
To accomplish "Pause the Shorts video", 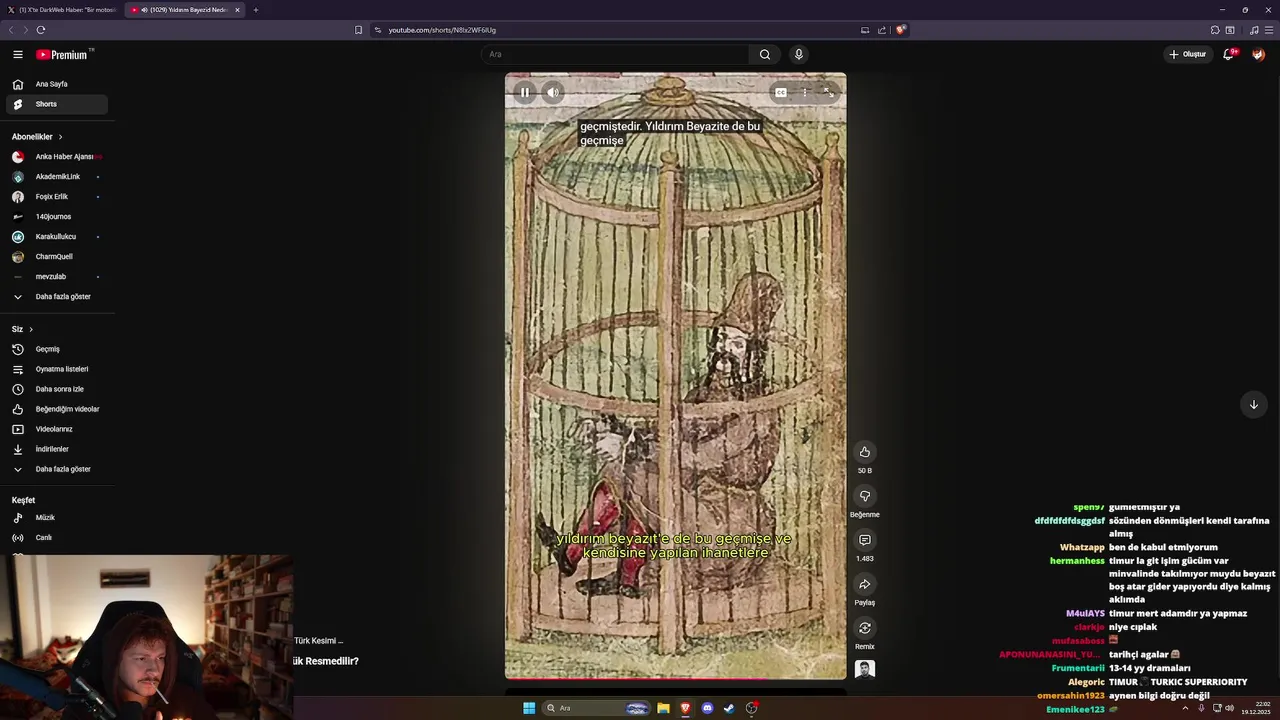I will tap(525, 92).
